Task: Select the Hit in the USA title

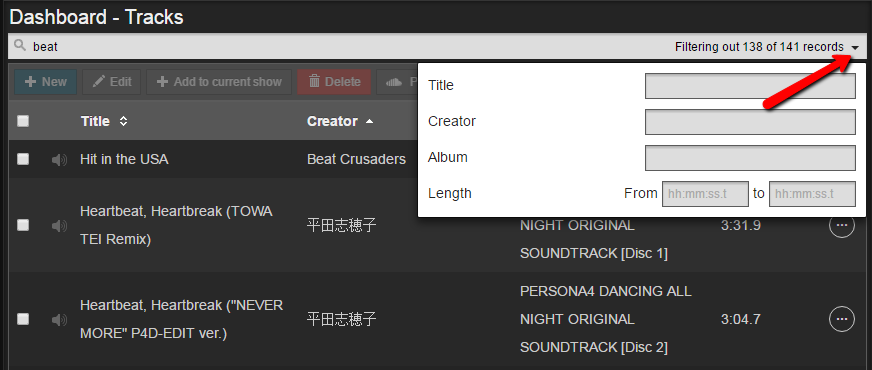Action: (124, 159)
